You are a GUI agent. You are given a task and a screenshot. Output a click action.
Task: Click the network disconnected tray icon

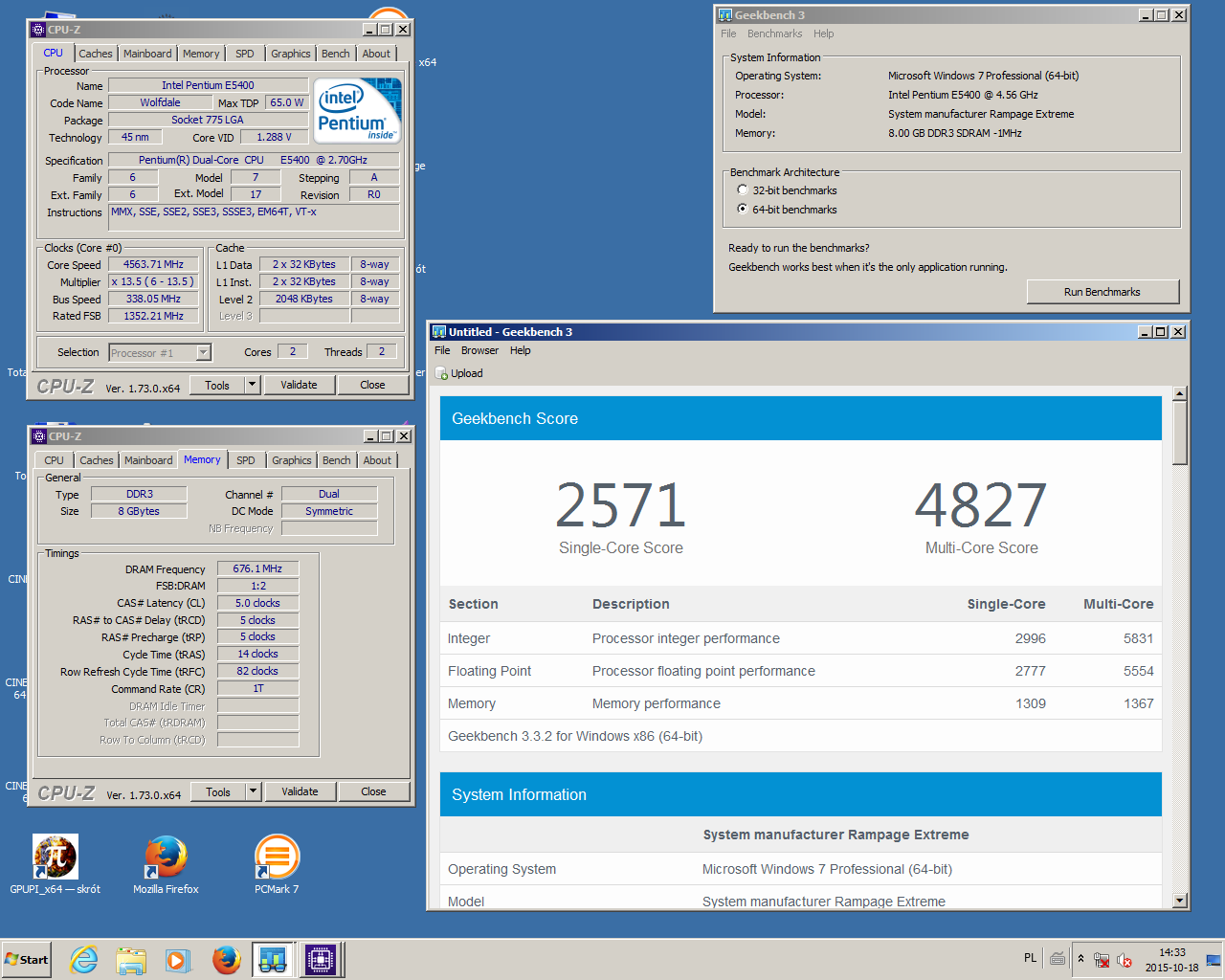point(1102,960)
